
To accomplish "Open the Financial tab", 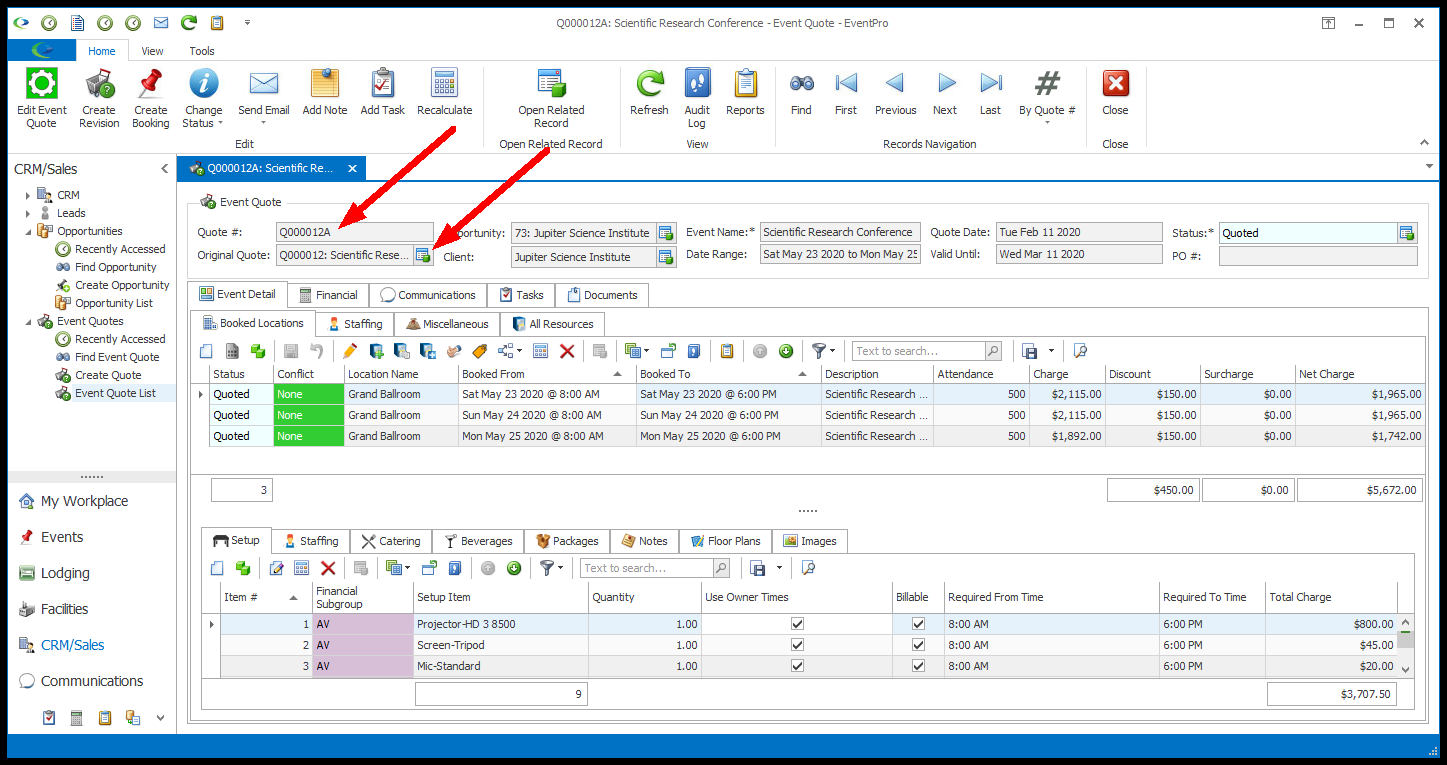I will click(328, 295).
